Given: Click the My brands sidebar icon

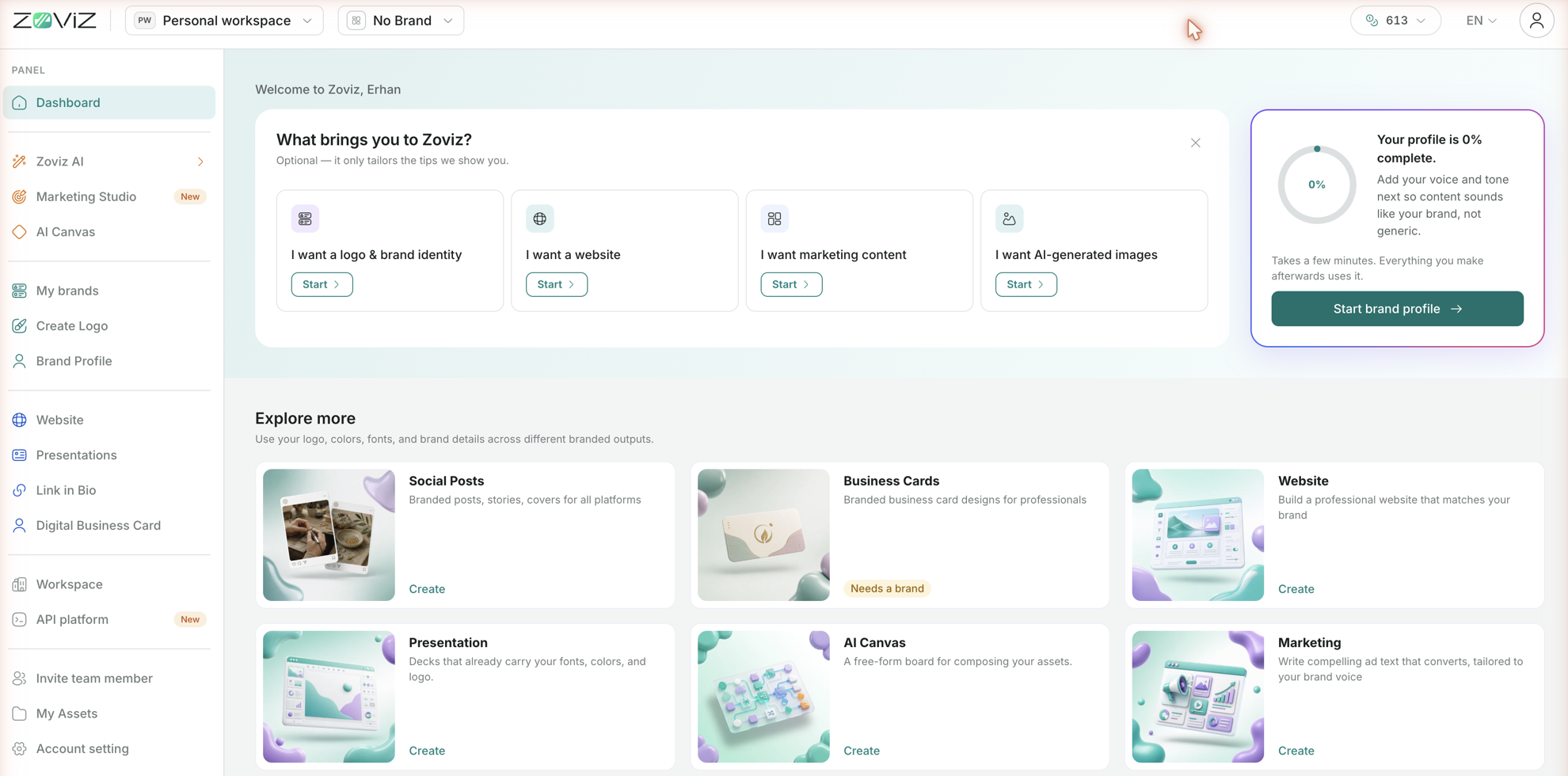Looking at the screenshot, I should pyautogui.click(x=20, y=291).
